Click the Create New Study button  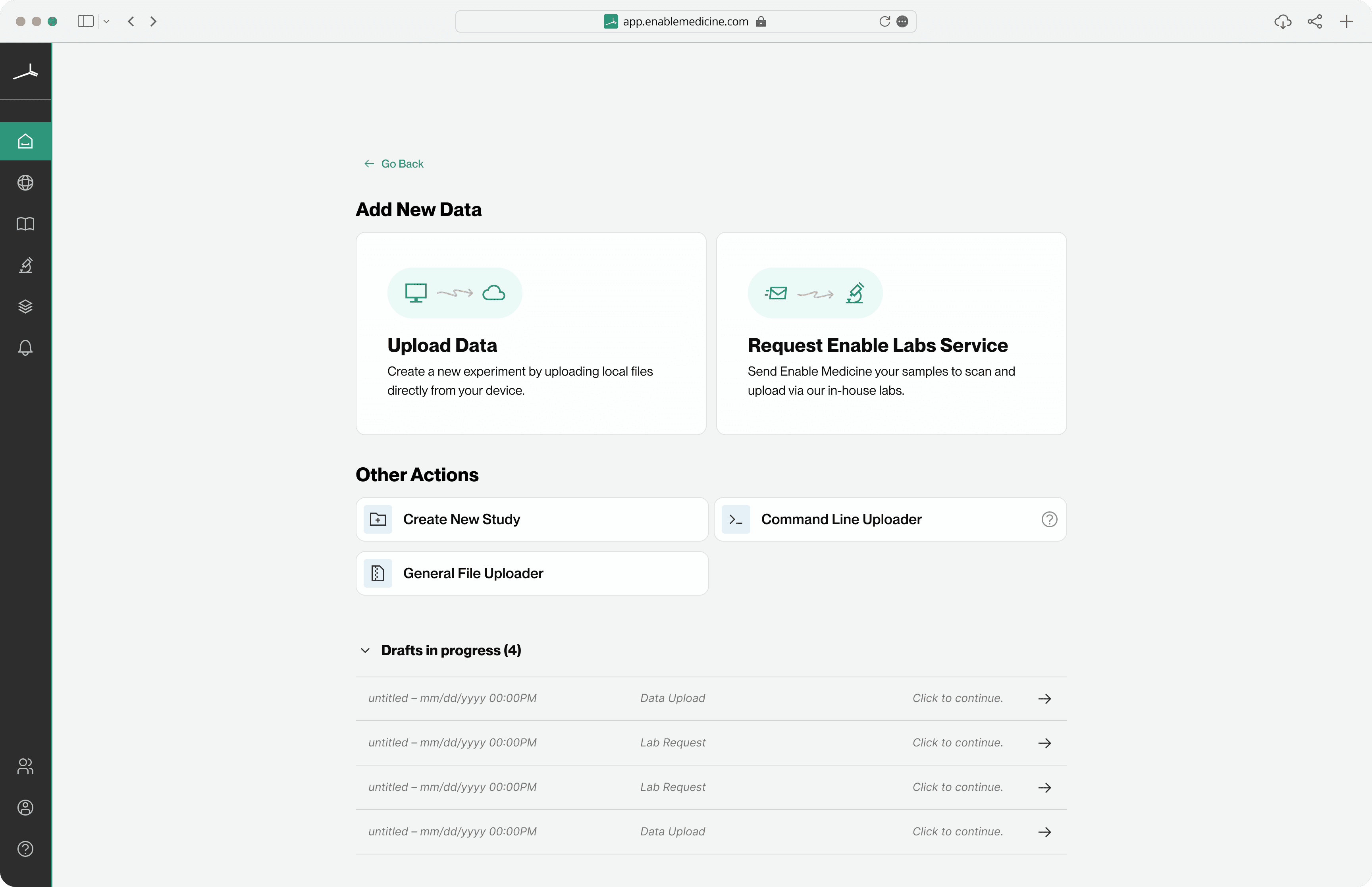(x=532, y=519)
